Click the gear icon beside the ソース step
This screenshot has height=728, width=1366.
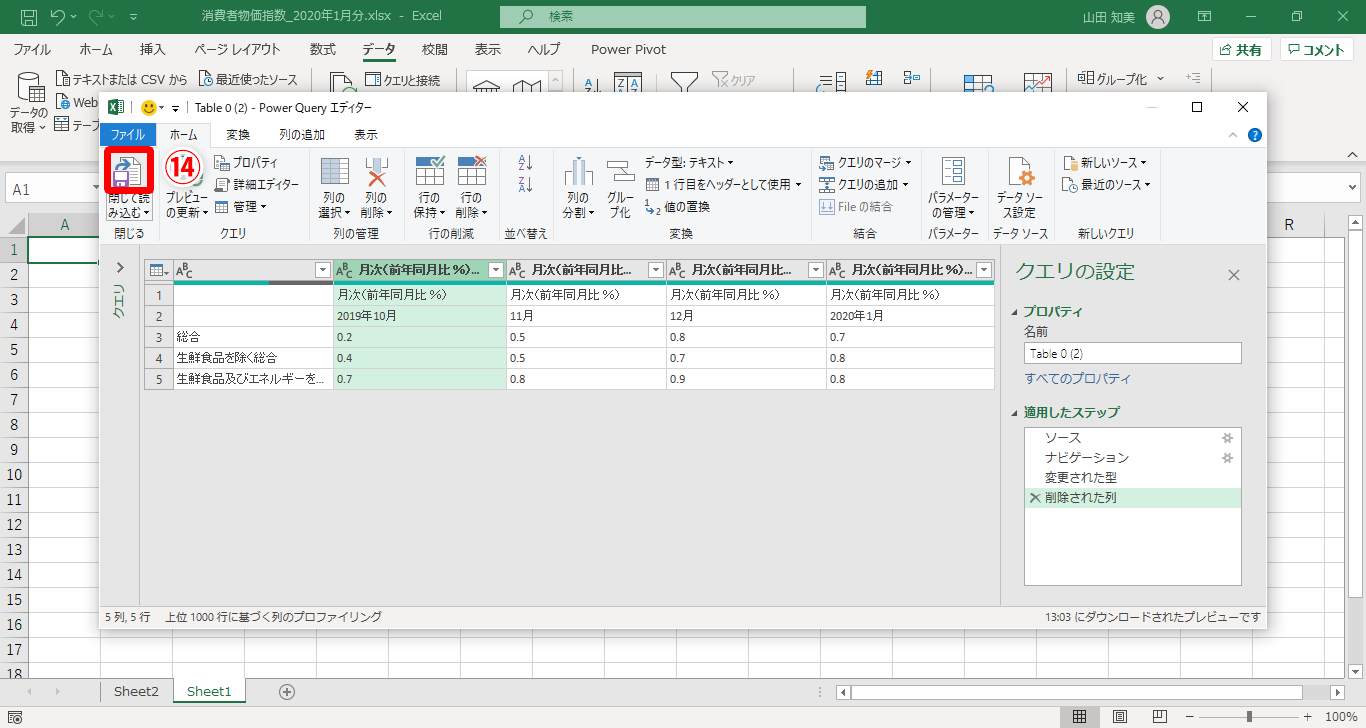(1227, 438)
